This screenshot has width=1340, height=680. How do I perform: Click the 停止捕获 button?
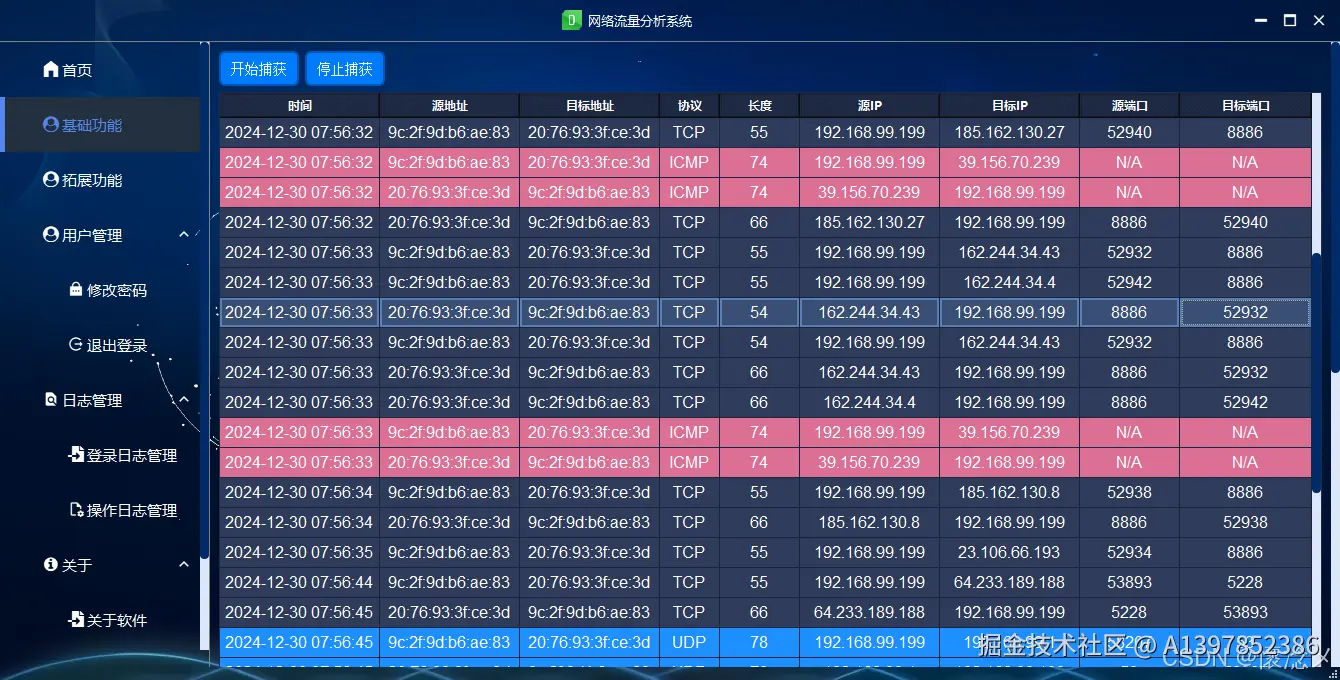[x=345, y=69]
